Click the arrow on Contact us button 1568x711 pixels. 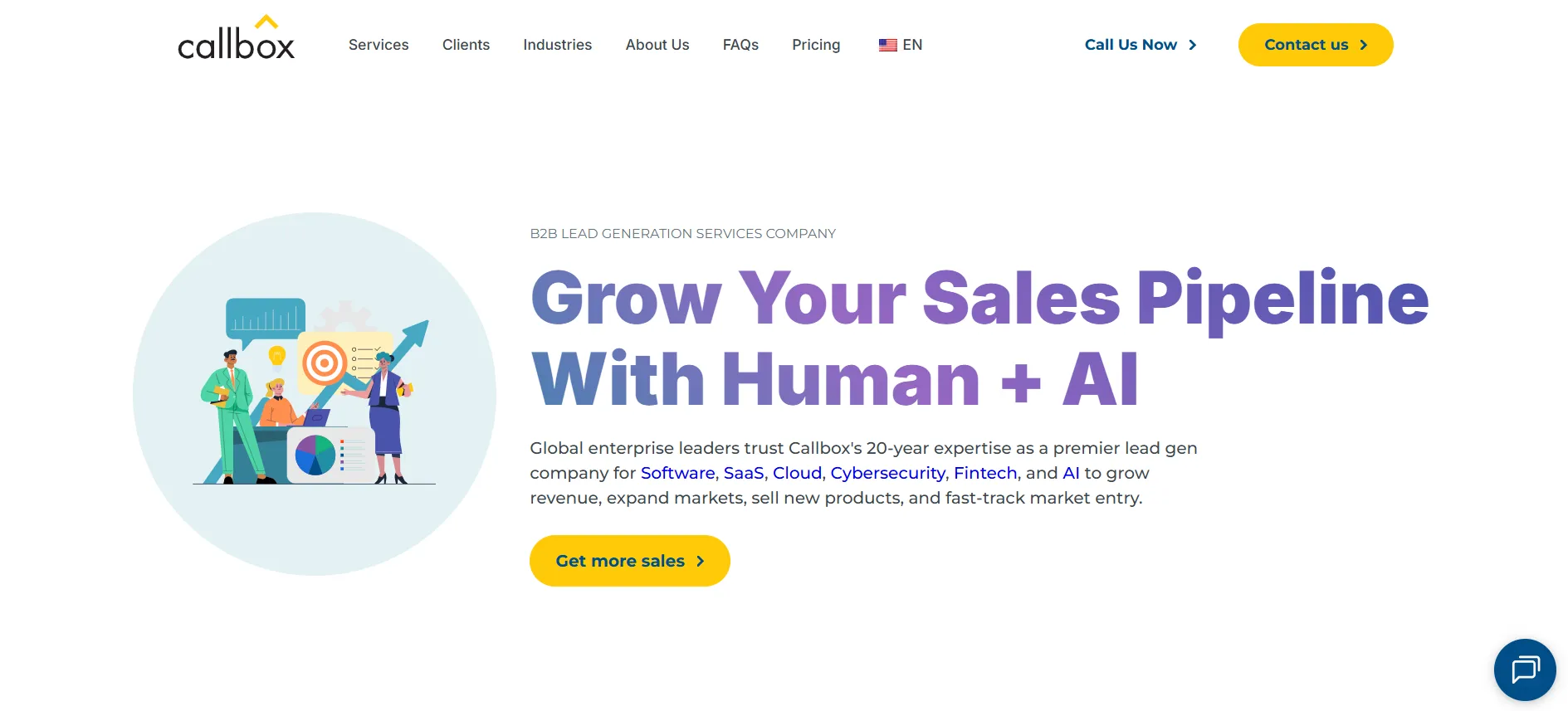tap(1364, 45)
